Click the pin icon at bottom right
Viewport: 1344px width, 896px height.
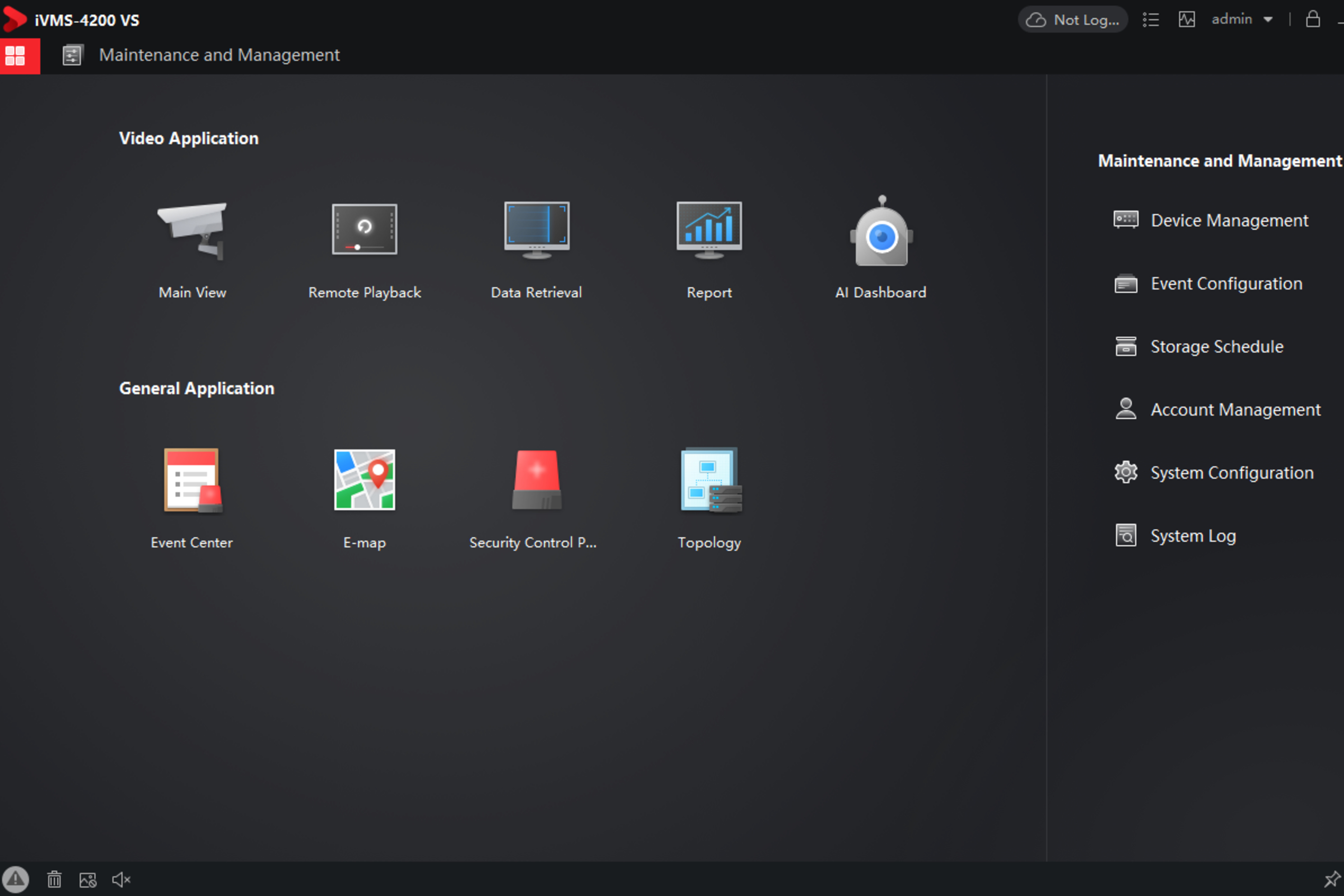1332,879
